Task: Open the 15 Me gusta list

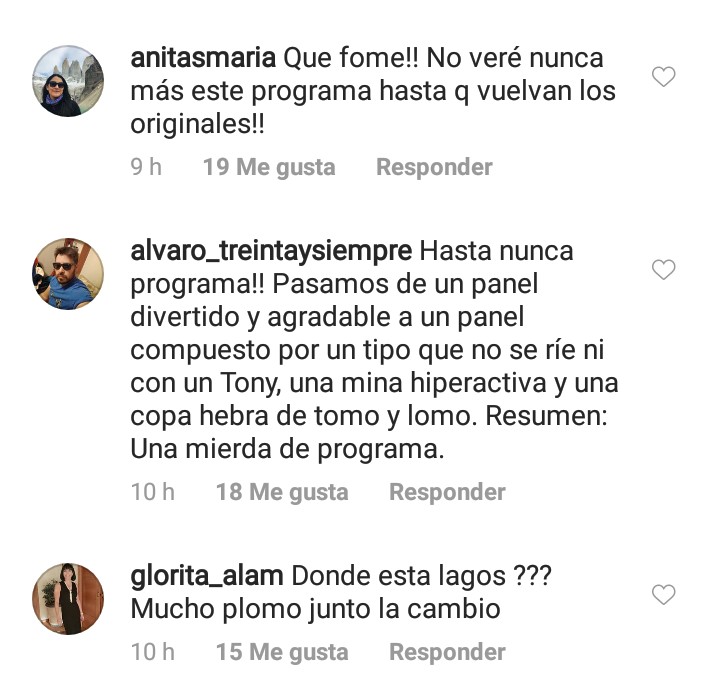Action: (x=282, y=653)
